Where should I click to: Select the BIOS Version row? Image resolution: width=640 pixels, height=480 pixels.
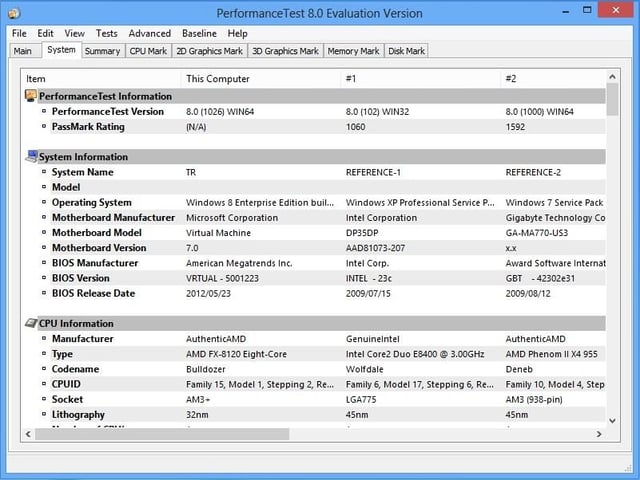pos(314,278)
